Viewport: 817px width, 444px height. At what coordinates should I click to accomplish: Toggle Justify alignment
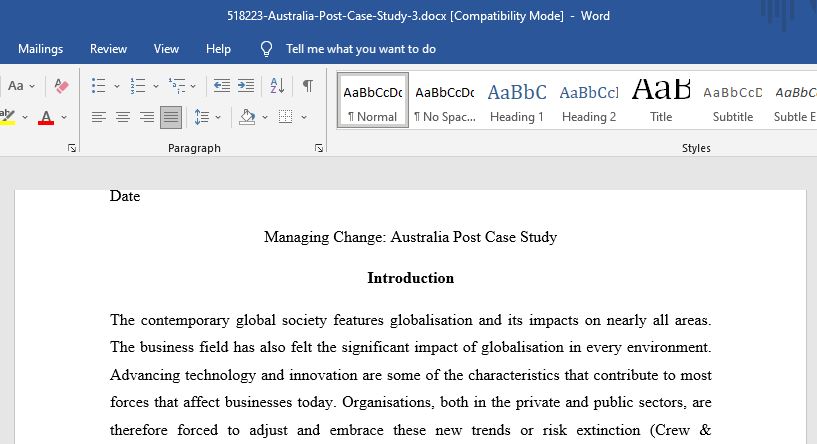(170, 117)
